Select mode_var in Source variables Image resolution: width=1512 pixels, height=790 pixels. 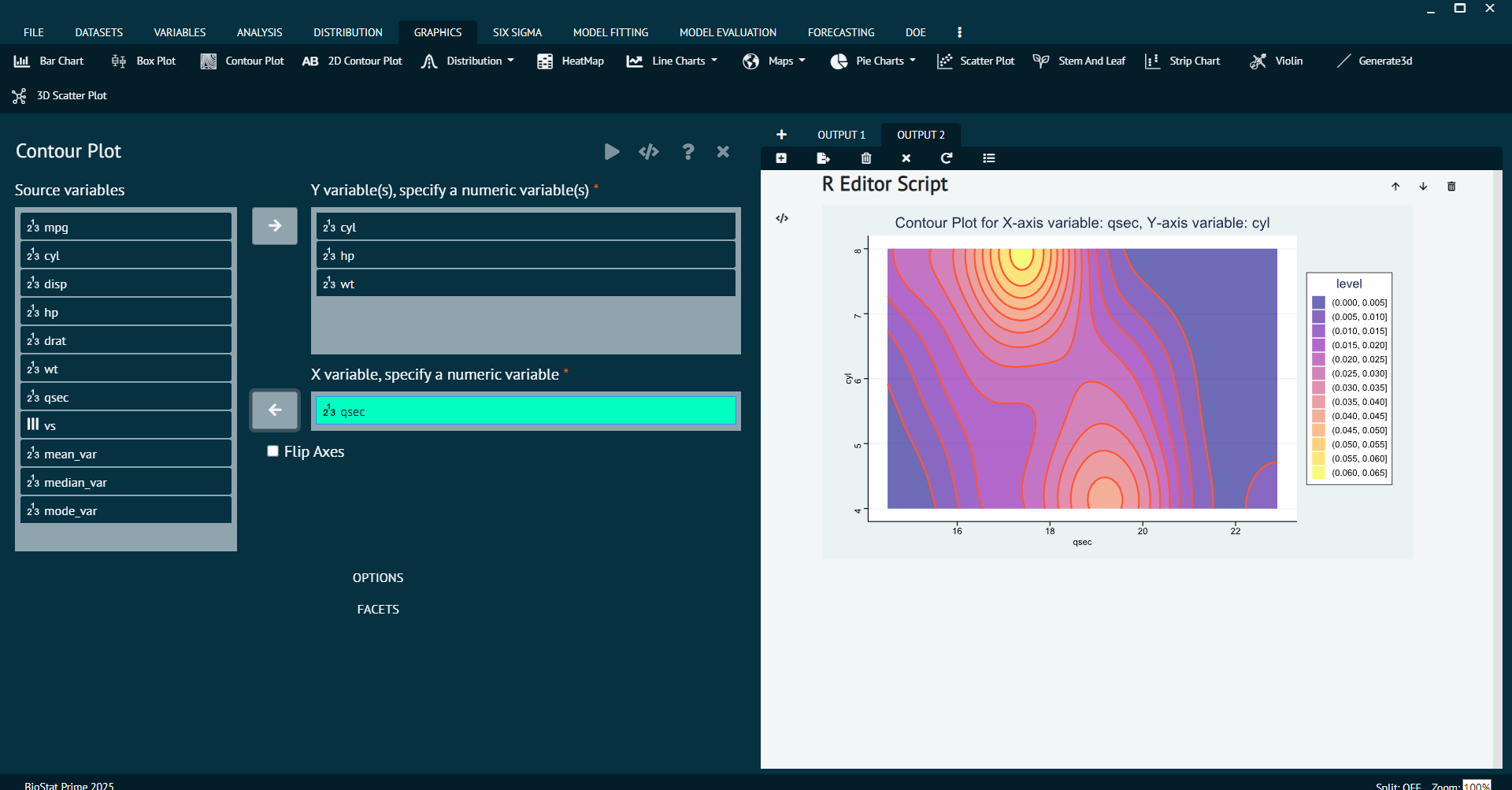pyautogui.click(x=126, y=510)
